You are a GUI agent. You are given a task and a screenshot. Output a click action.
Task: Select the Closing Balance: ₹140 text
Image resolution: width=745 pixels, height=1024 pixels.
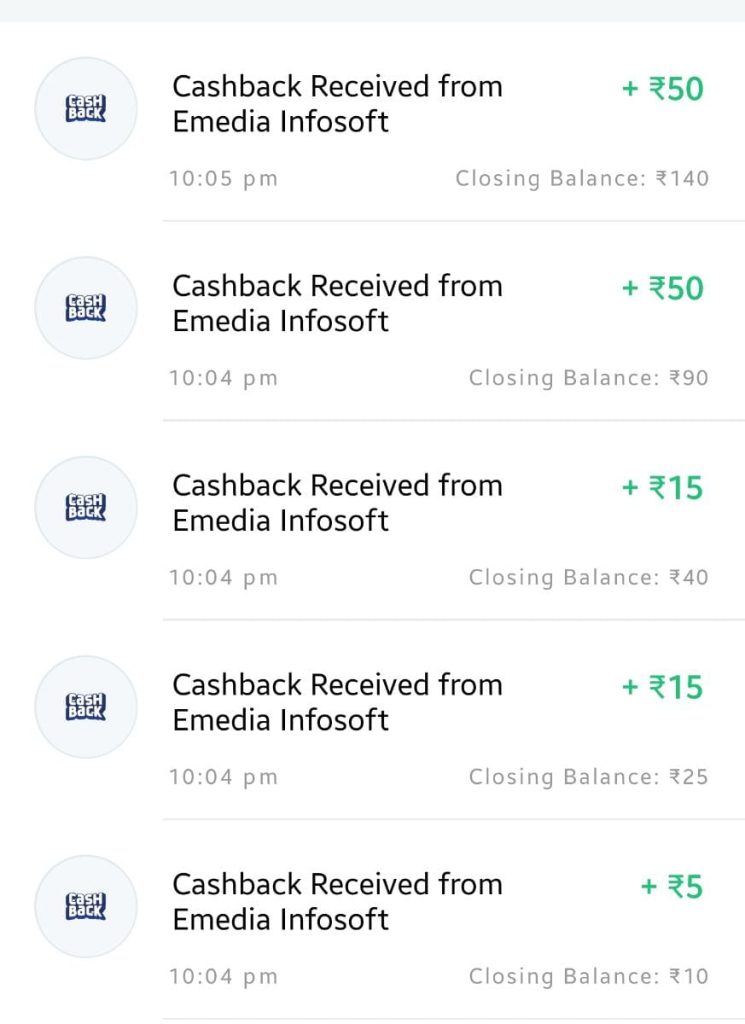(582, 179)
